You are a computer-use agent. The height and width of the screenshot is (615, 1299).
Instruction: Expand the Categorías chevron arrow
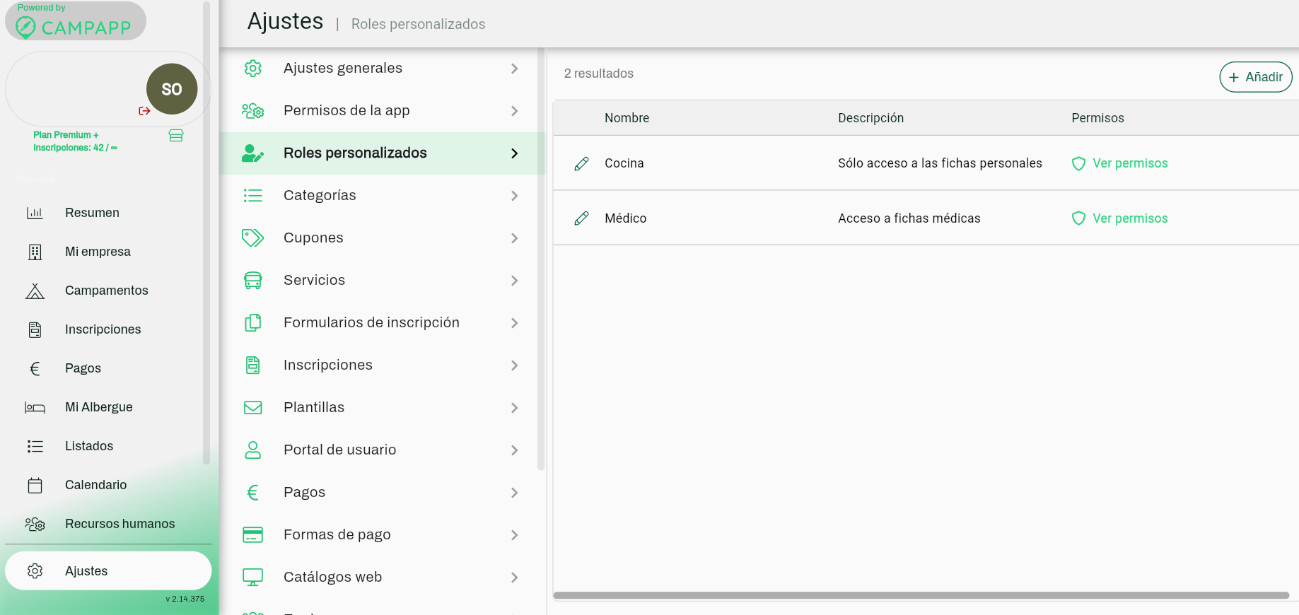tap(514, 195)
